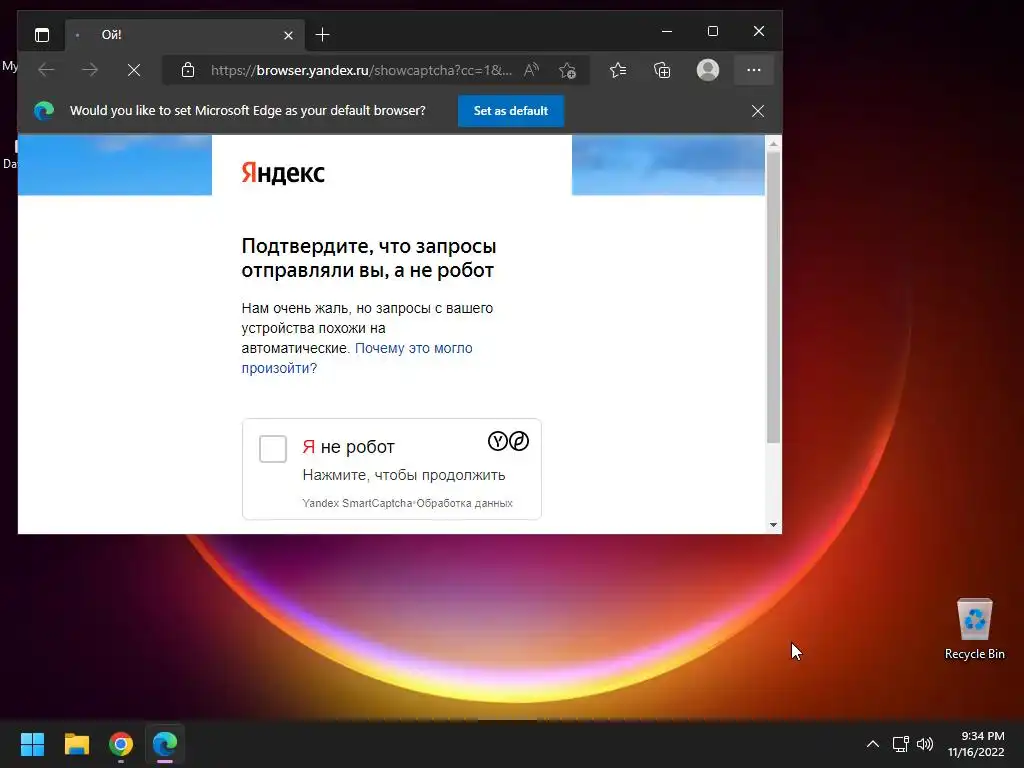1024x768 pixels.
Task: Click the Yandex SmartCaptcha logo icons
Action: pyautogui.click(x=508, y=441)
